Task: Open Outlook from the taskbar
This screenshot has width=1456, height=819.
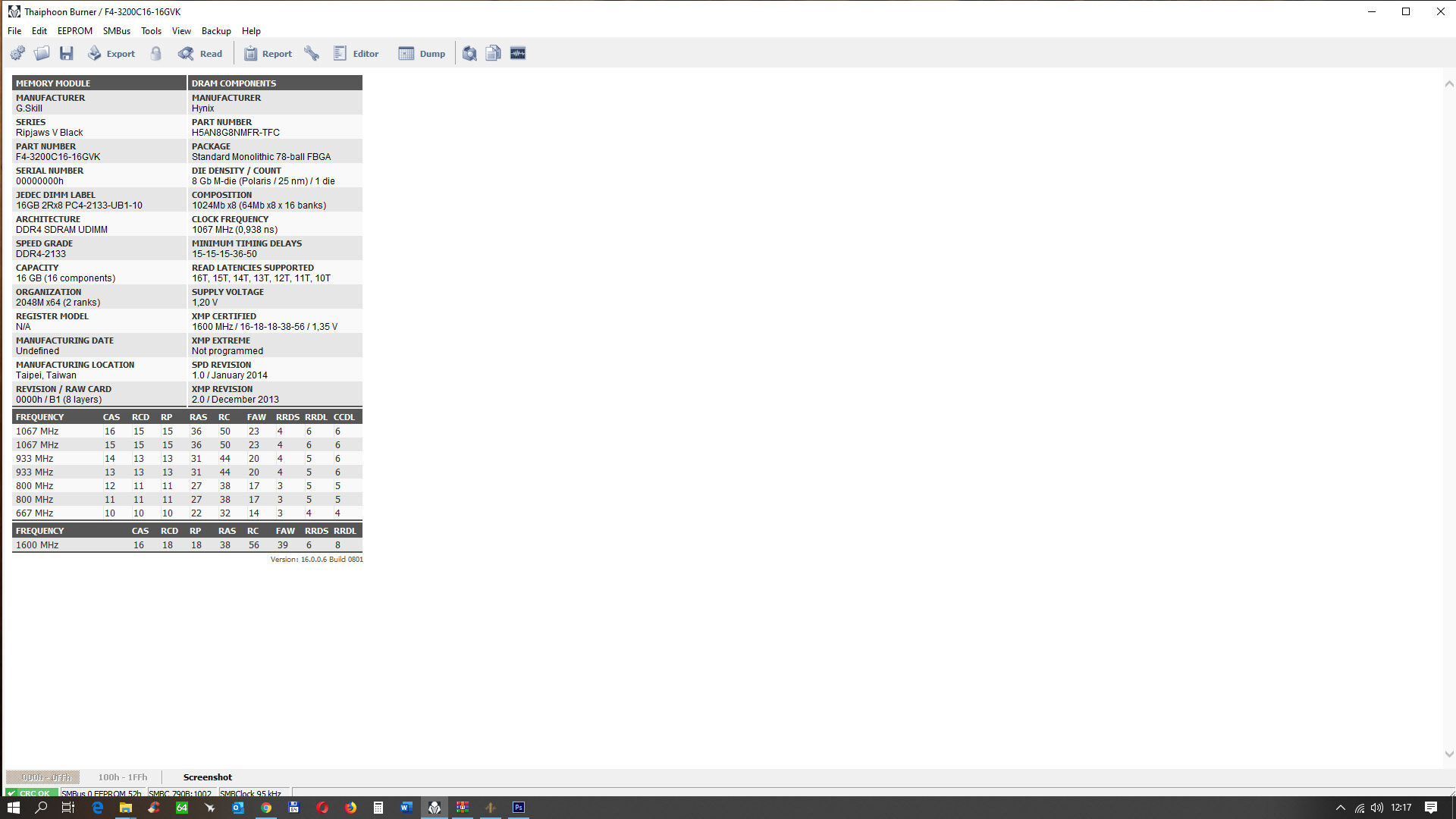Action: (237, 808)
